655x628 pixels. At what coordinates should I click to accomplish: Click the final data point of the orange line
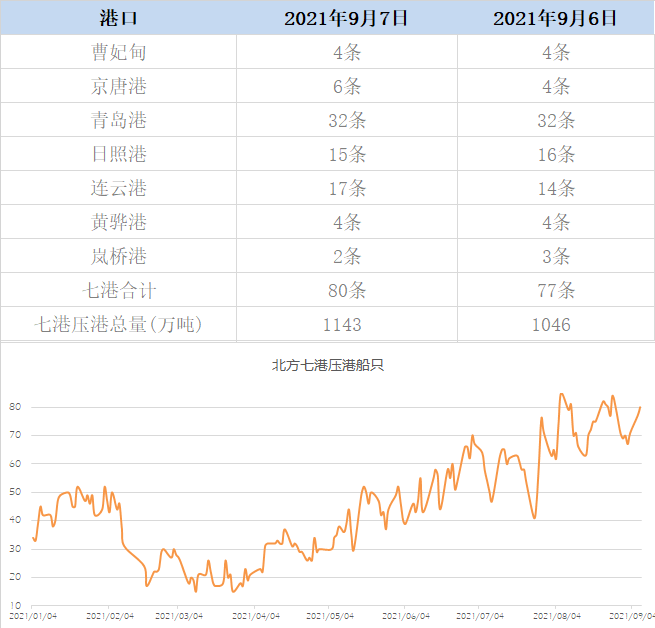pyautogui.click(x=640, y=407)
